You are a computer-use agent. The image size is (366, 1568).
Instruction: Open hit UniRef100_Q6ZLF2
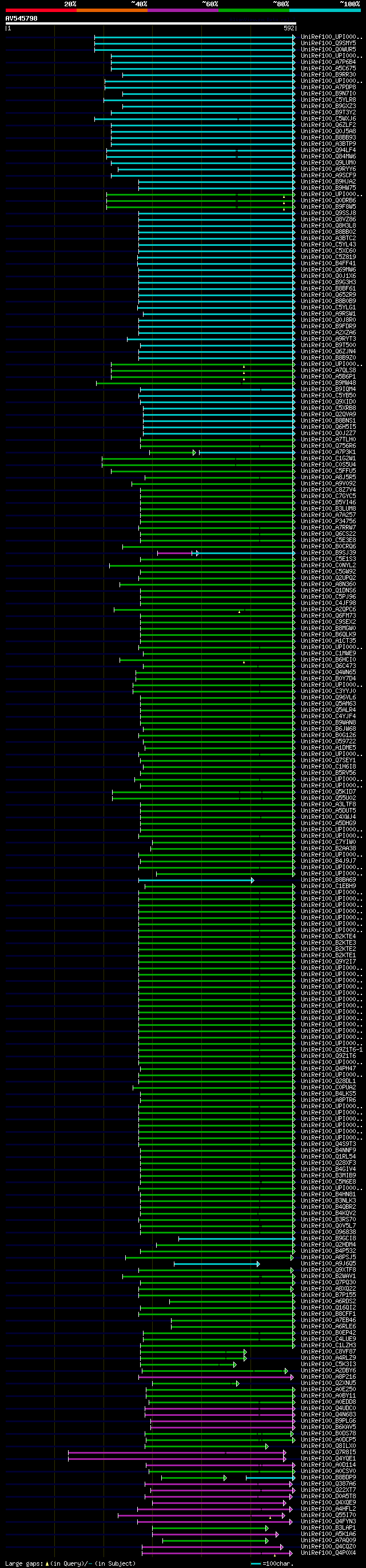coord(328,125)
